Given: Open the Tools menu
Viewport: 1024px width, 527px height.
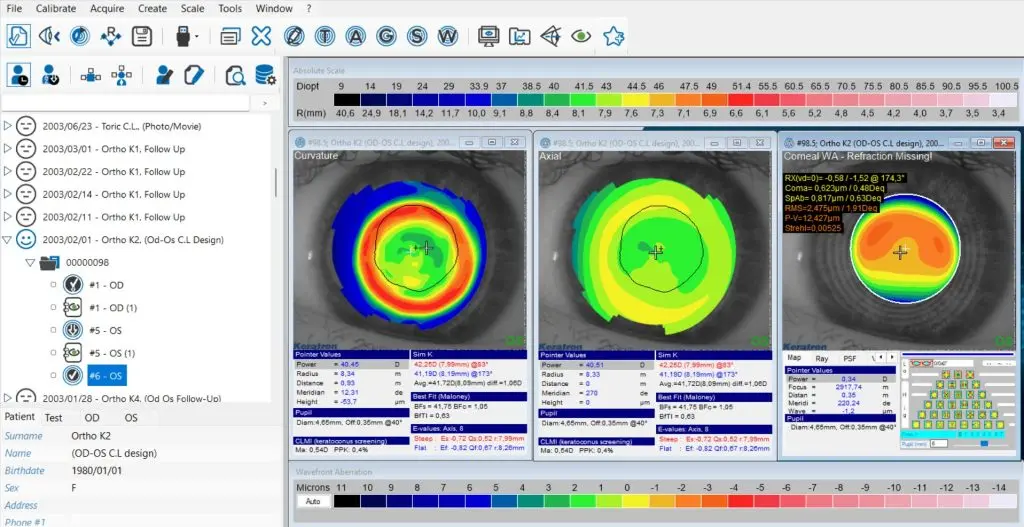Looking at the screenshot, I should point(230,8).
